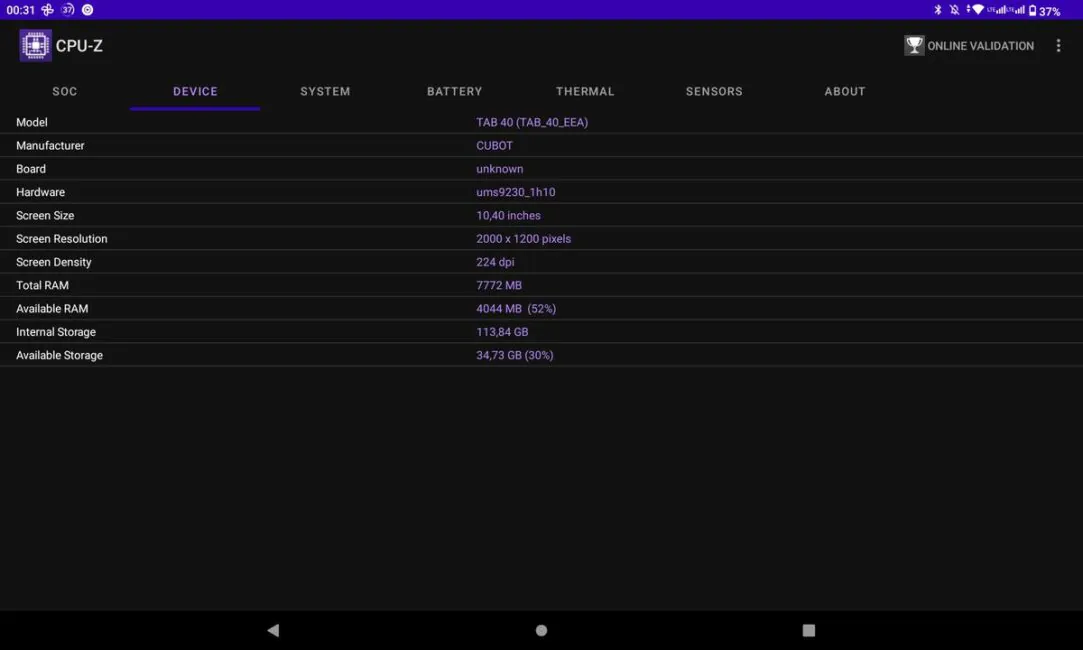This screenshot has height=650, width=1083.
Task: Click the CPU-Z app title
Action: (x=79, y=46)
